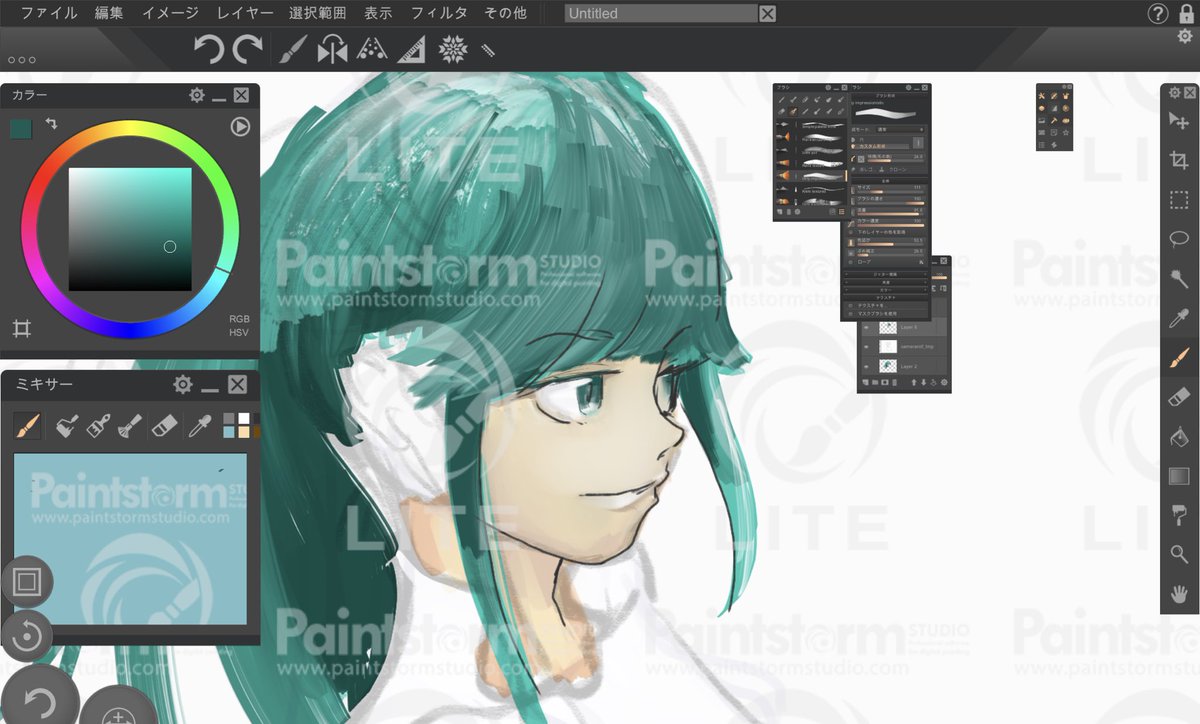
Task: Open the ファイル menu
Action: (x=48, y=13)
